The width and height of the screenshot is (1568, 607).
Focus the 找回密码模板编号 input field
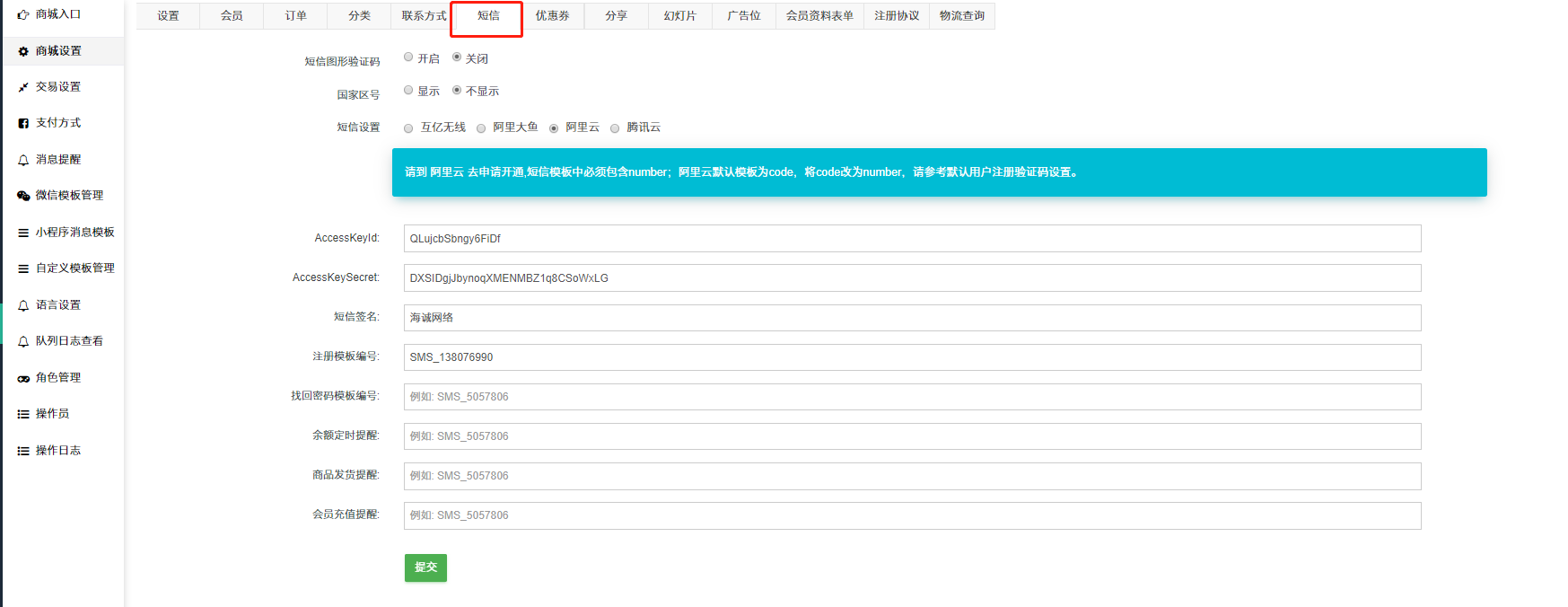pyautogui.click(x=912, y=397)
